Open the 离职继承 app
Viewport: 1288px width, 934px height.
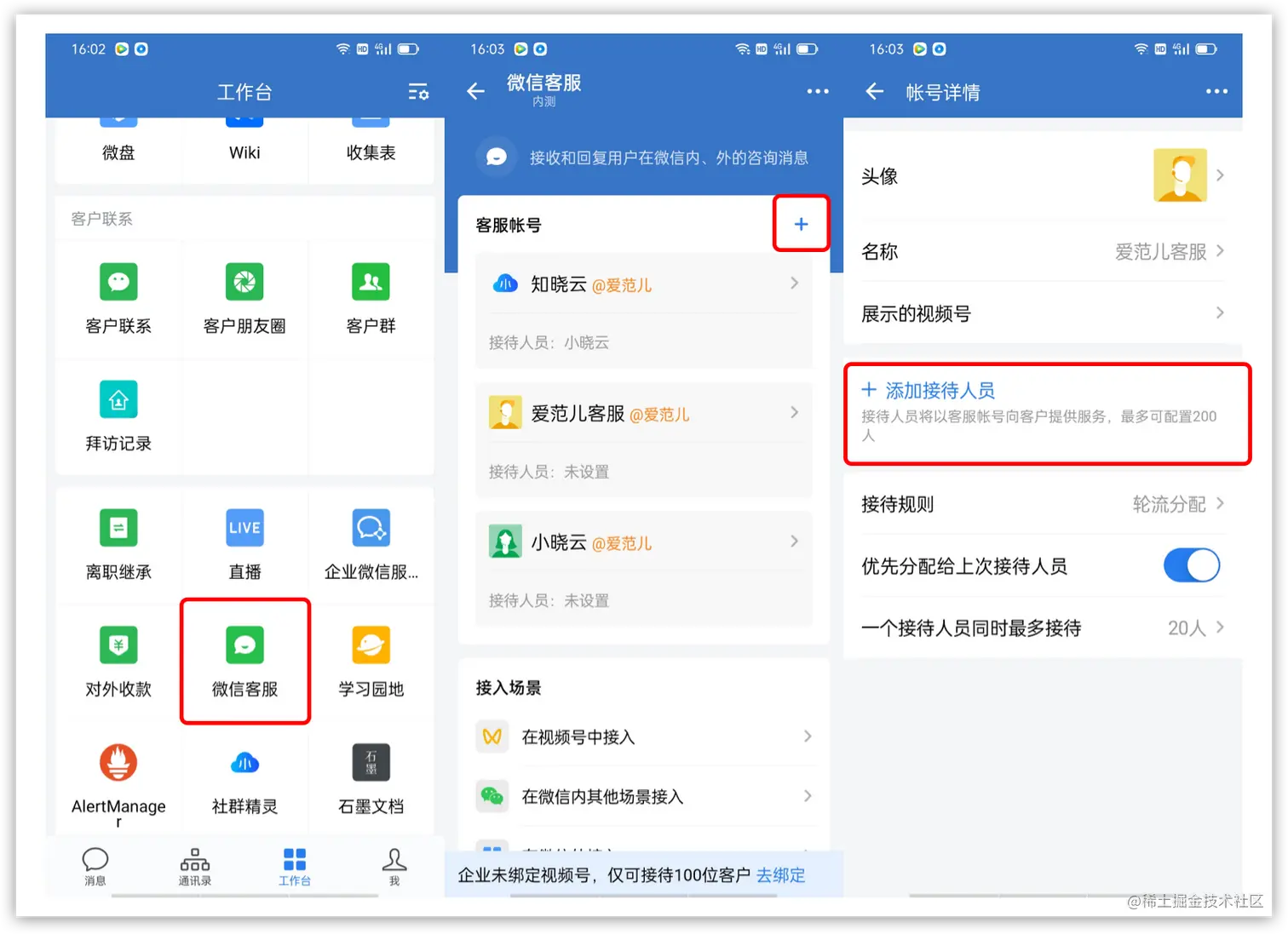point(118,545)
